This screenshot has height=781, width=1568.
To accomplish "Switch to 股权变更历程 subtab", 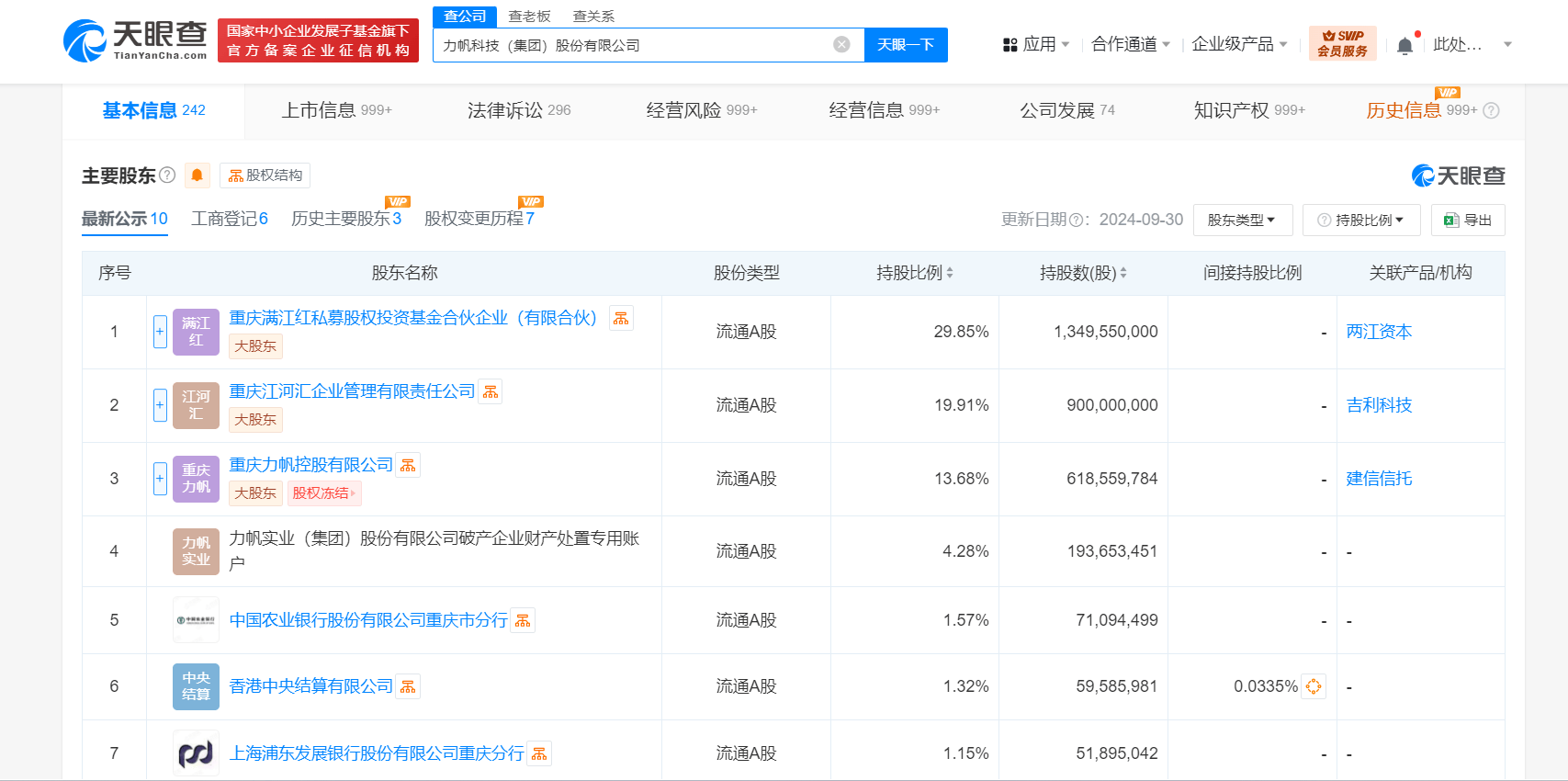I will tap(479, 219).
